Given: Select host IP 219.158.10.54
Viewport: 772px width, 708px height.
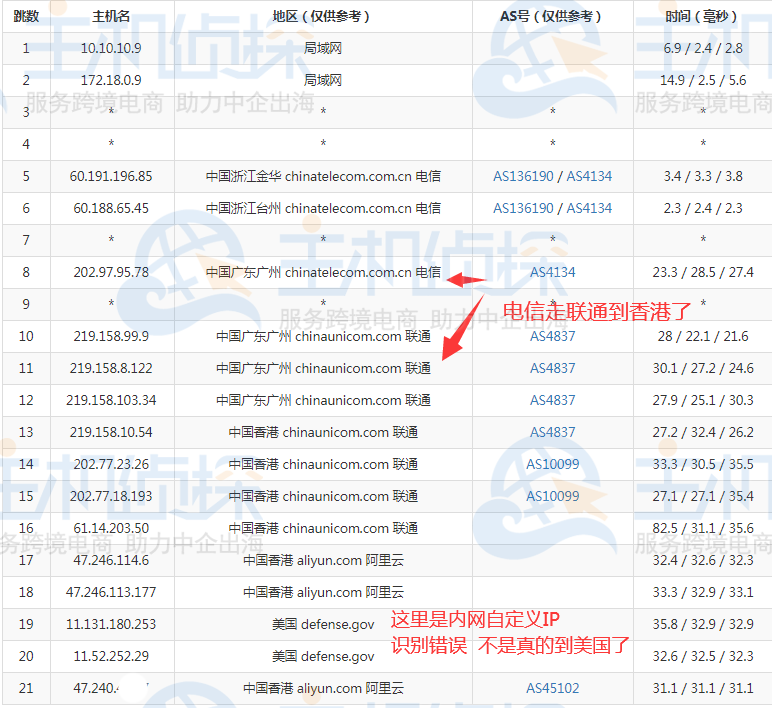Looking at the screenshot, I should [x=111, y=432].
